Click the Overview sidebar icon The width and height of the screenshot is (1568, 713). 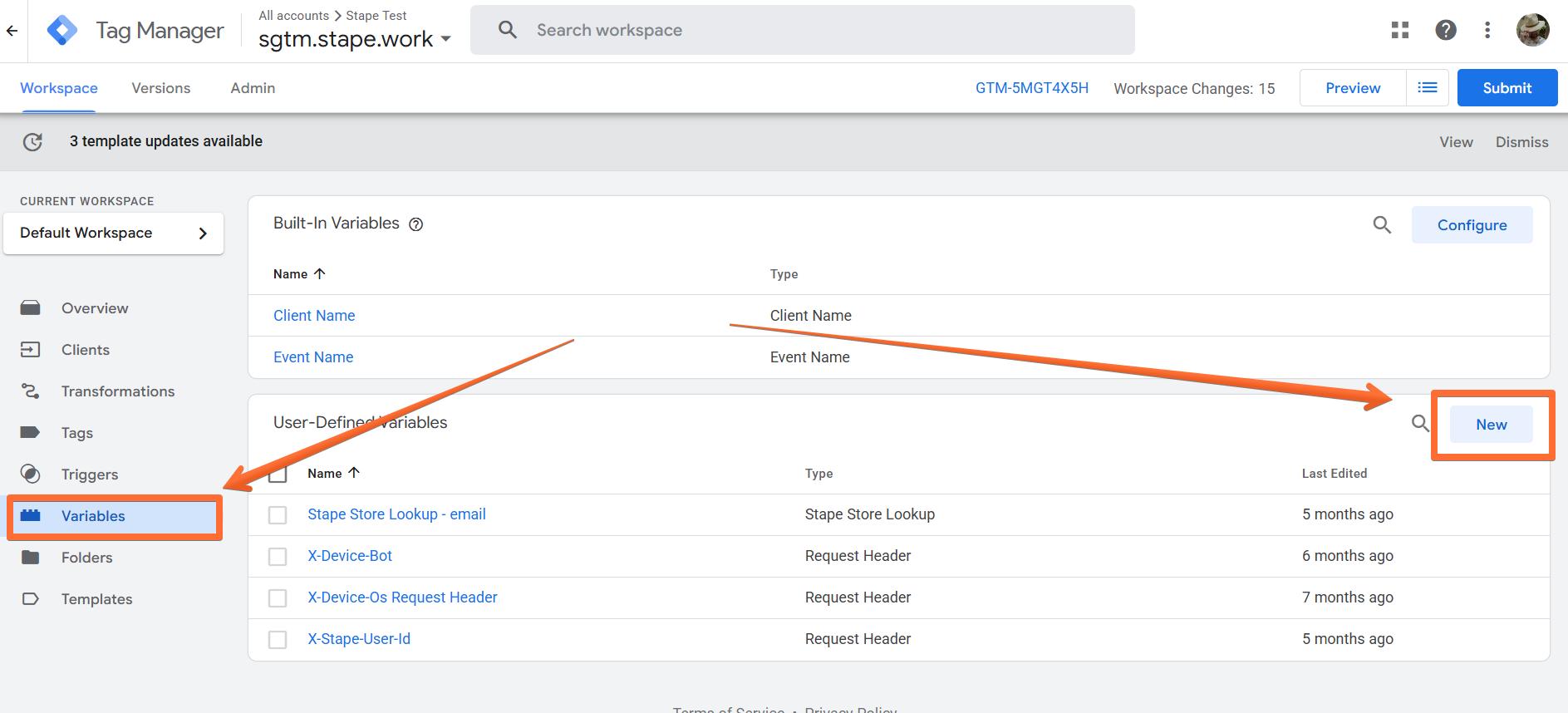(x=30, y=308)
